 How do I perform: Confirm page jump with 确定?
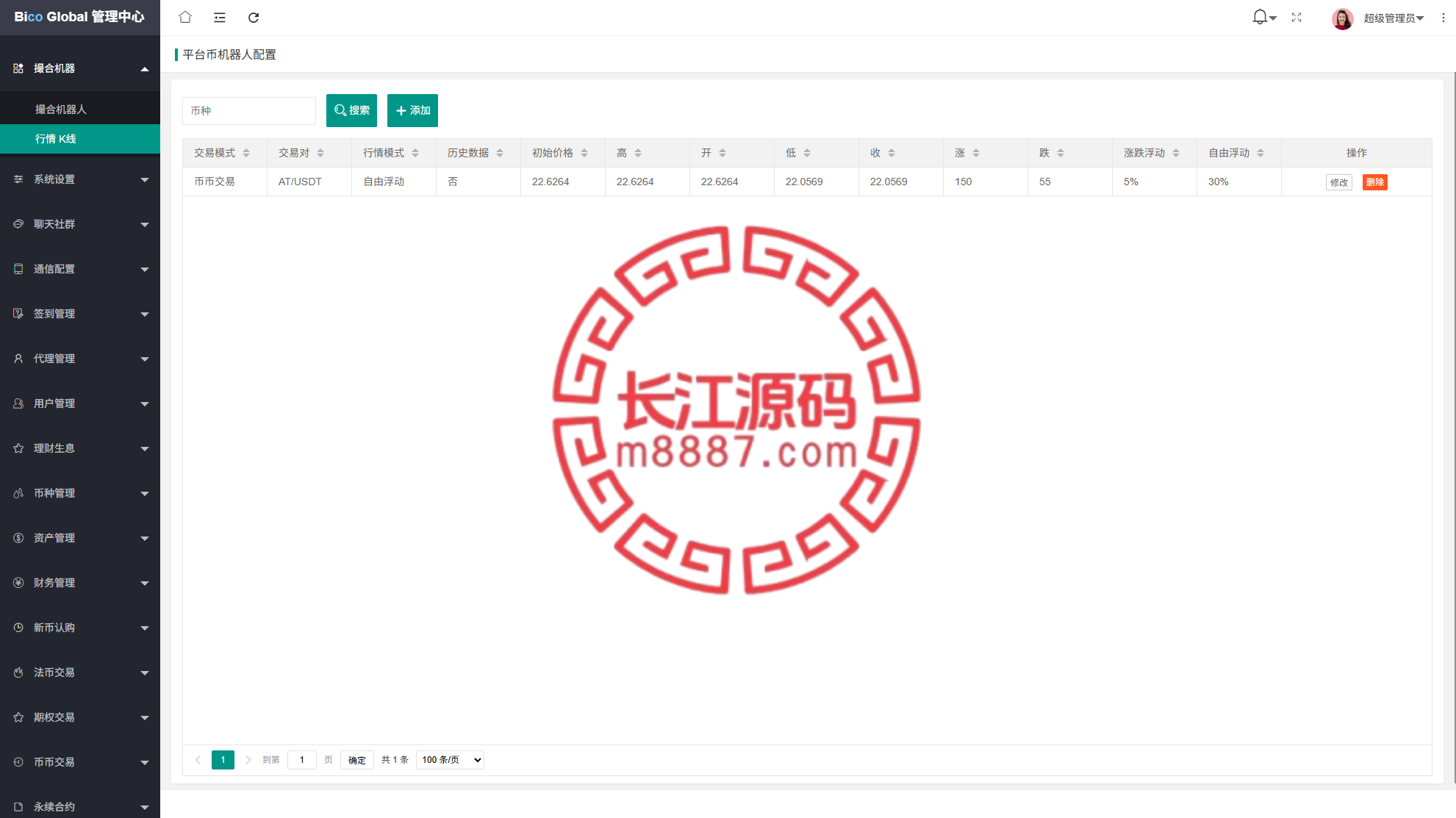tap(357, 760)
